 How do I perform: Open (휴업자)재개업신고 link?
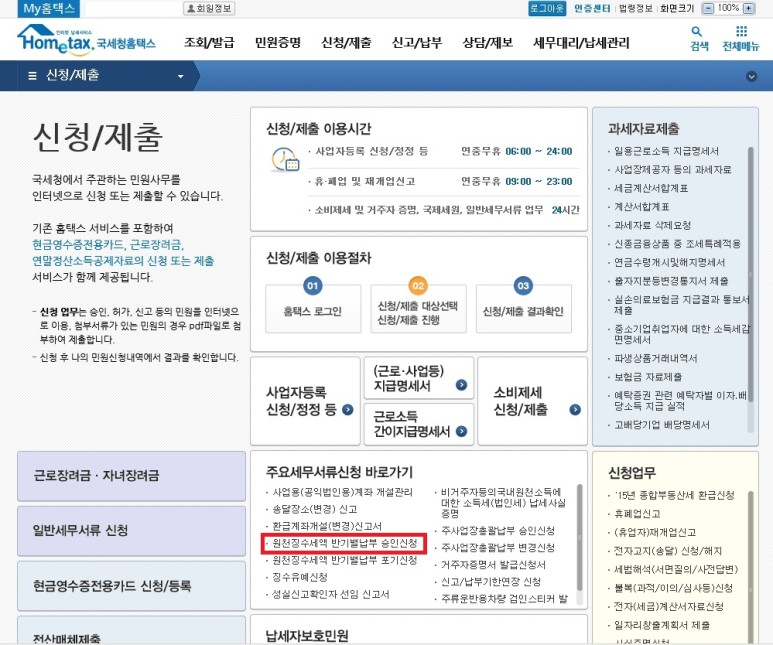pos(655,532)
